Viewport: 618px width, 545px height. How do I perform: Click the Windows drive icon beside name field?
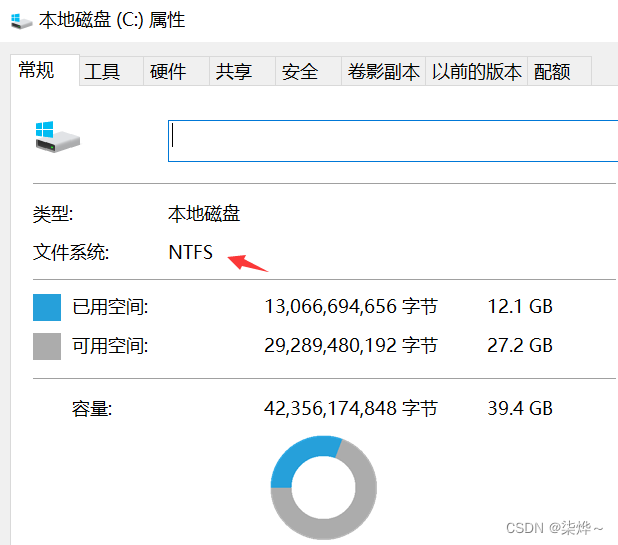tap(56, 138)
